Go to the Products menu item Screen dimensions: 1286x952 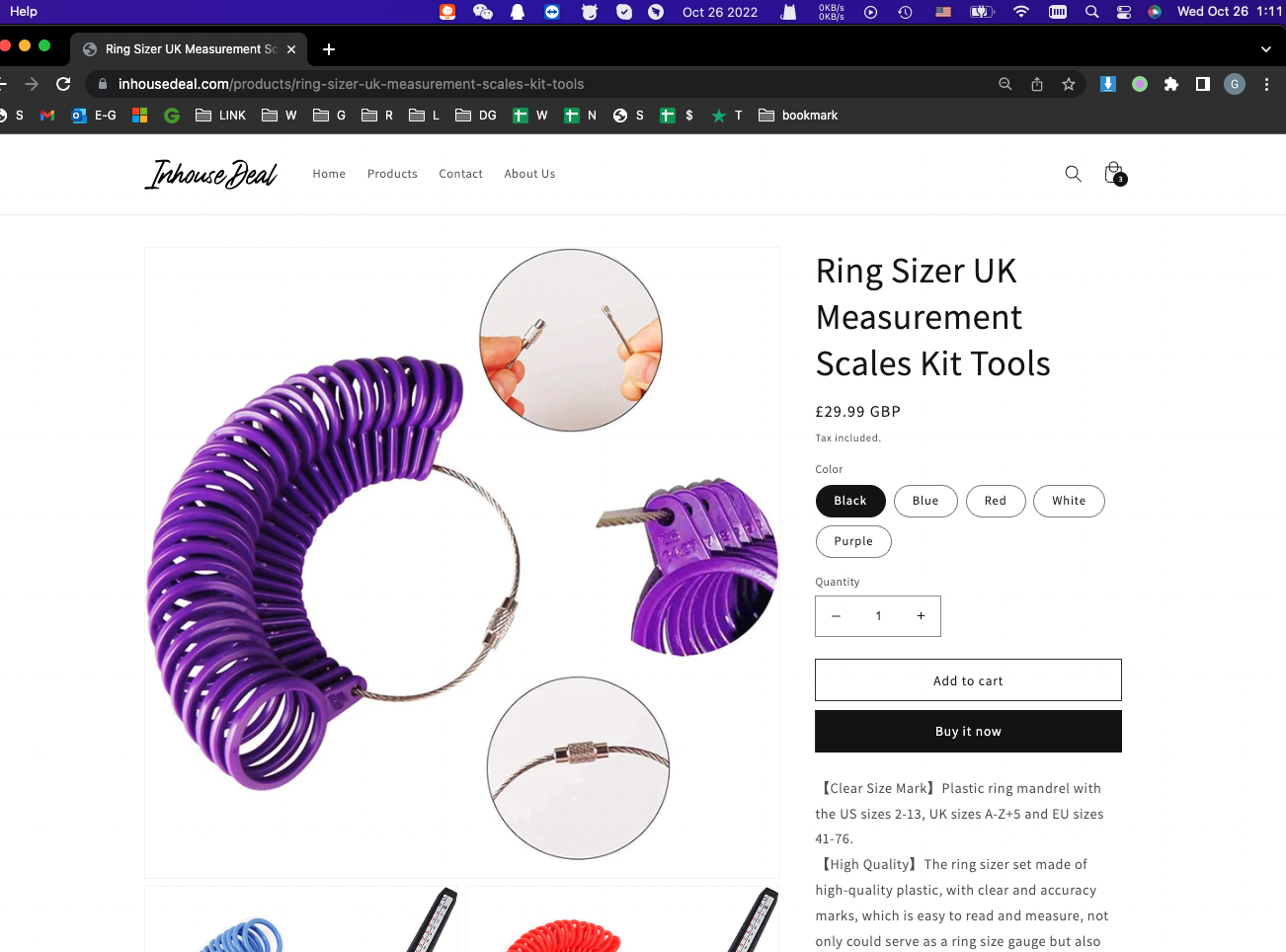click(x=392, y=174)
